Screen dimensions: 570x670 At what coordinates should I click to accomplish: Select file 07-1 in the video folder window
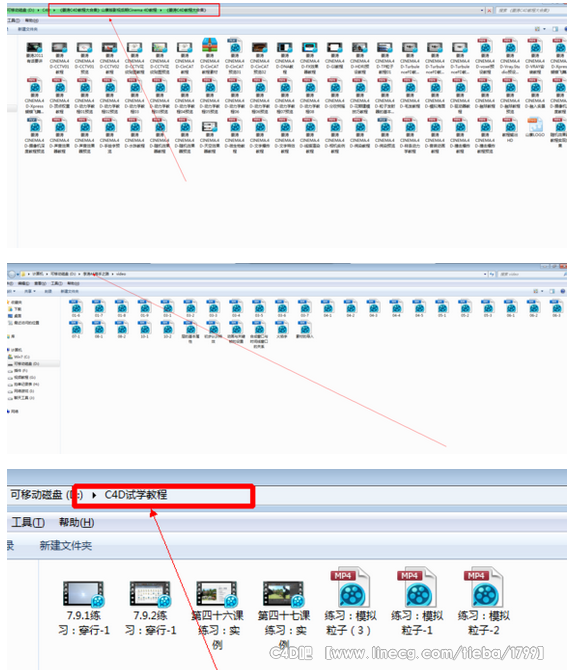(x=76, y=329)
